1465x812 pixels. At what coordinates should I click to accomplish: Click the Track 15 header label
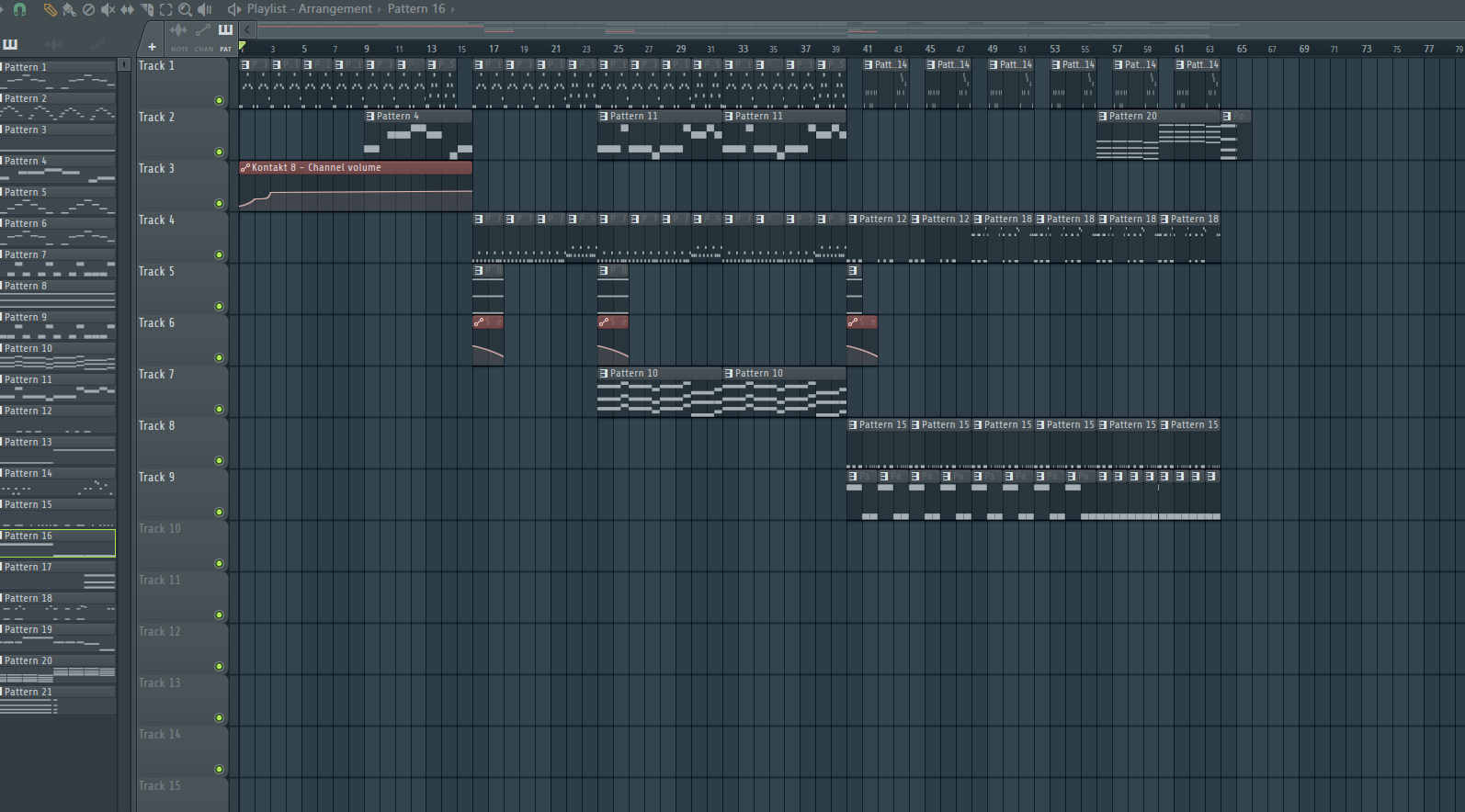pos(160,786)
